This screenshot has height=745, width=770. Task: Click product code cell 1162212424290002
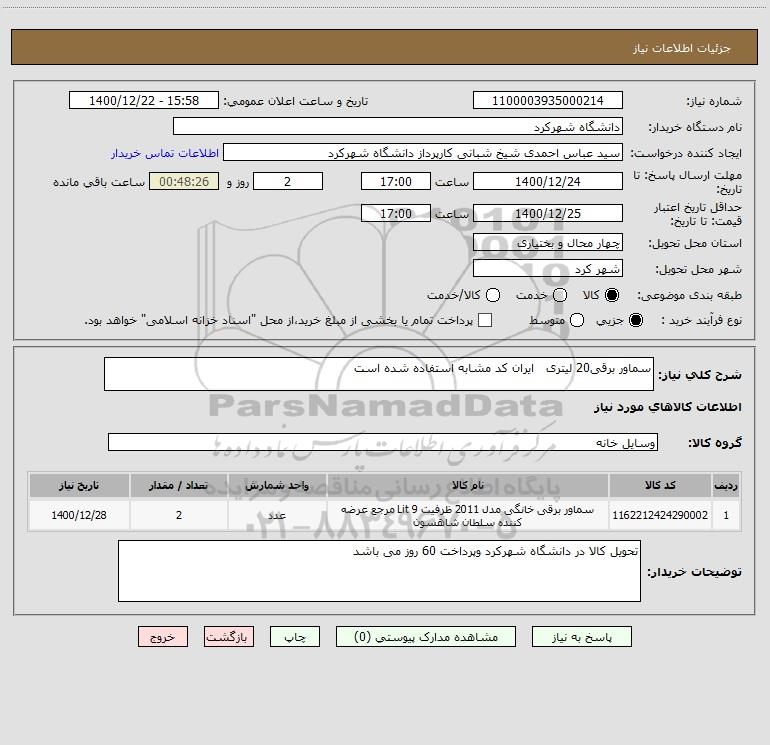coord(660,515)
